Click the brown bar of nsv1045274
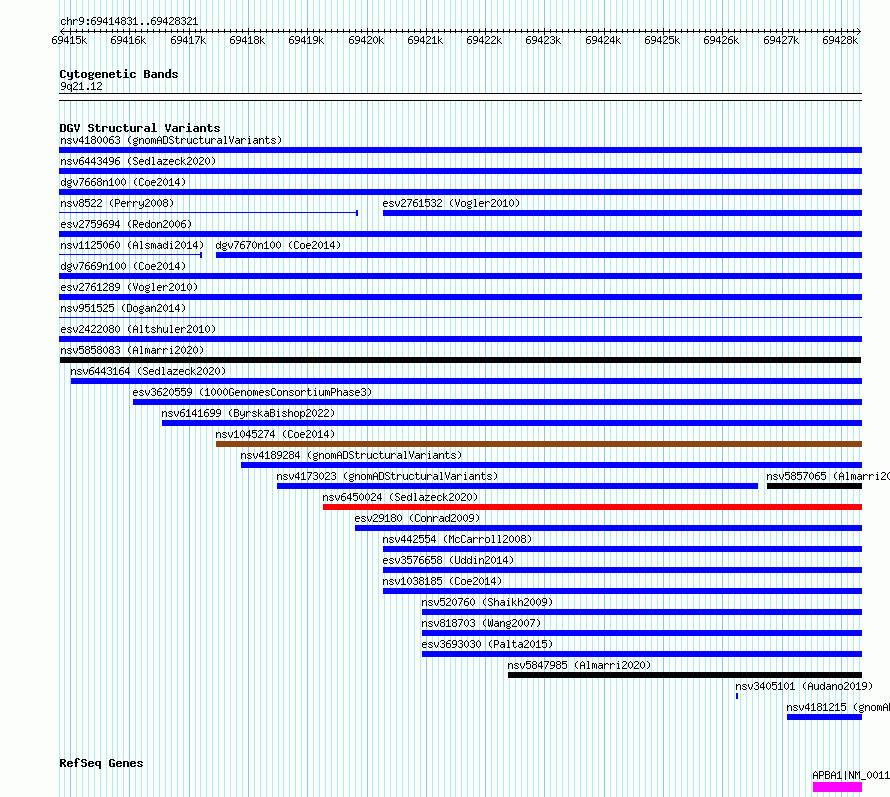The image size is (890, 797). point(539,444)
